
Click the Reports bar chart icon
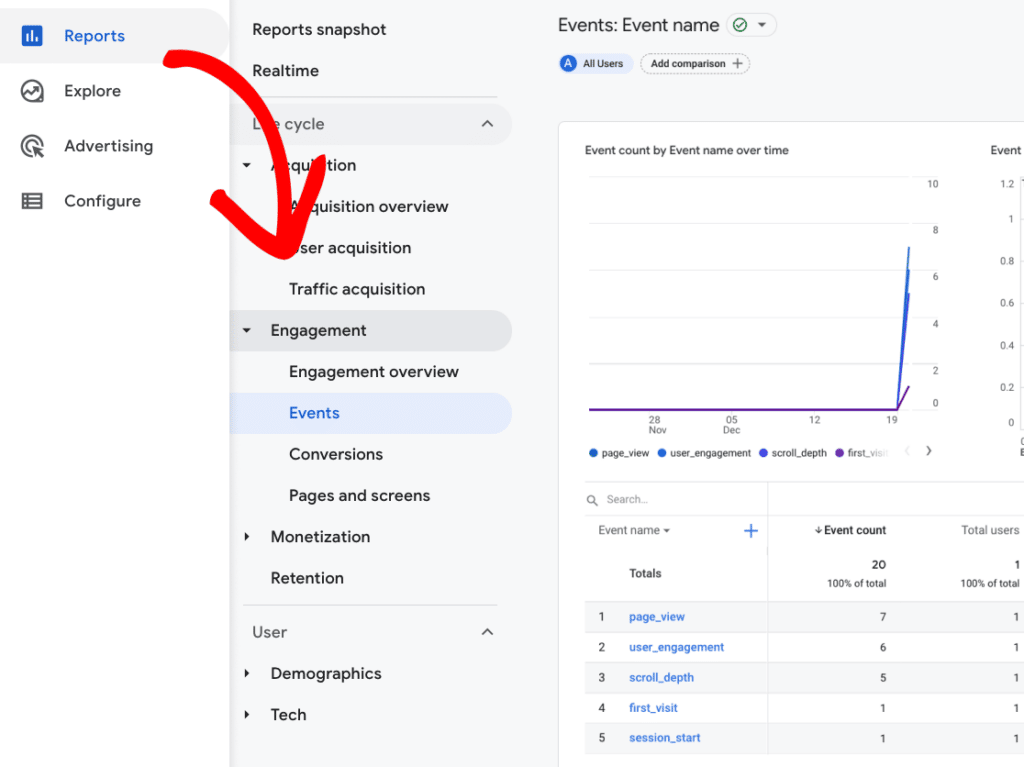[32, 36]
